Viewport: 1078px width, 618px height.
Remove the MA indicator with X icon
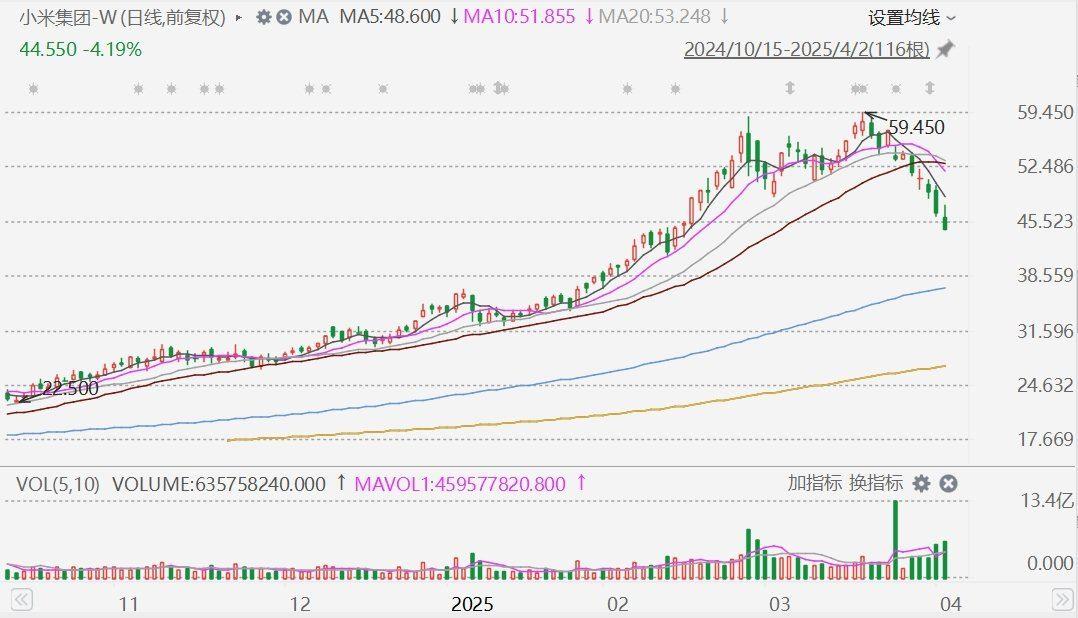point(284,17)
